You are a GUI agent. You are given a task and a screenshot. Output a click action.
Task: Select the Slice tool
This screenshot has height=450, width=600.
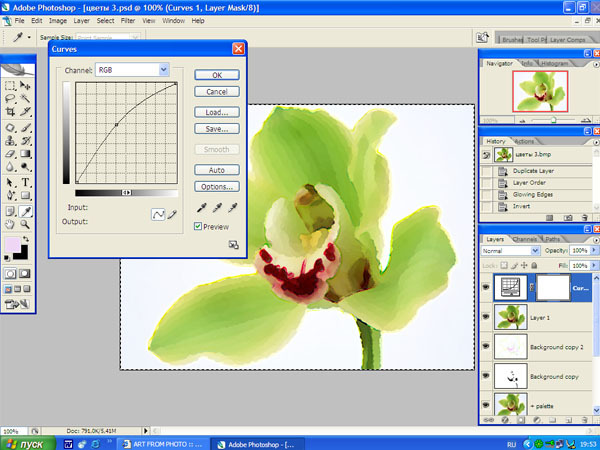point(25,111)
